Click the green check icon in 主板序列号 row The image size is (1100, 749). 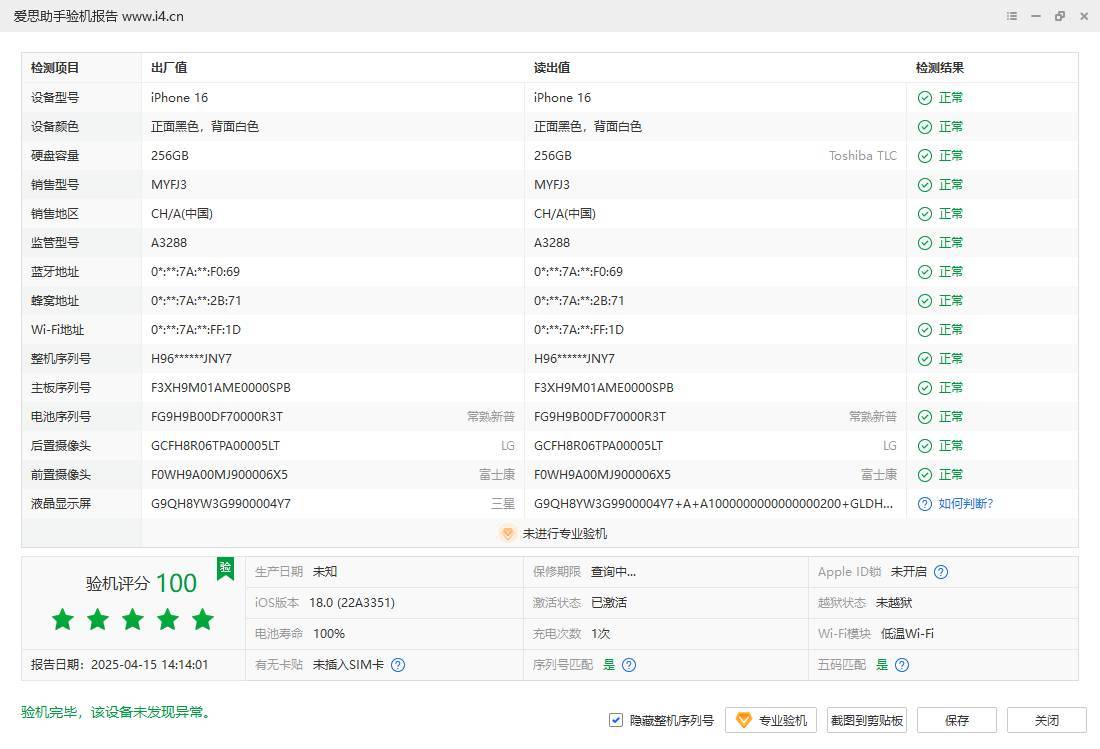(x=925, y=388)
